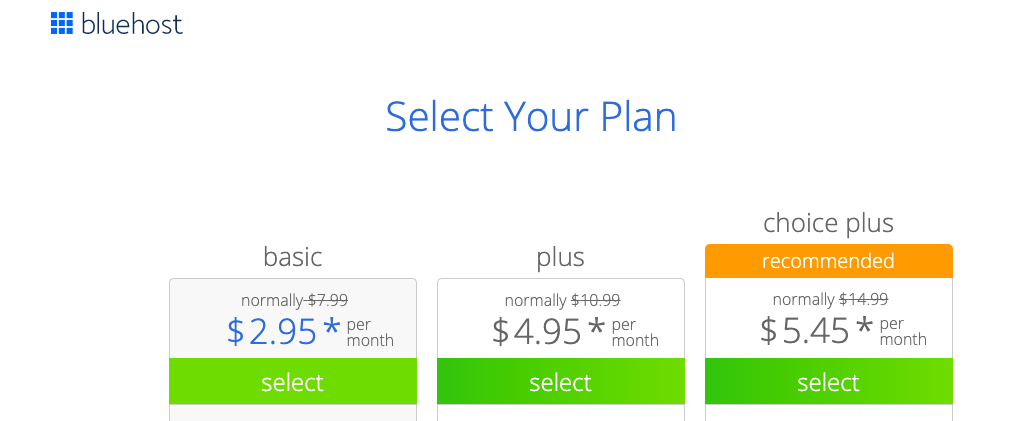Click the $4.95 price text
This screenshot has height=421, width=1009.
[x=537, y=331]
